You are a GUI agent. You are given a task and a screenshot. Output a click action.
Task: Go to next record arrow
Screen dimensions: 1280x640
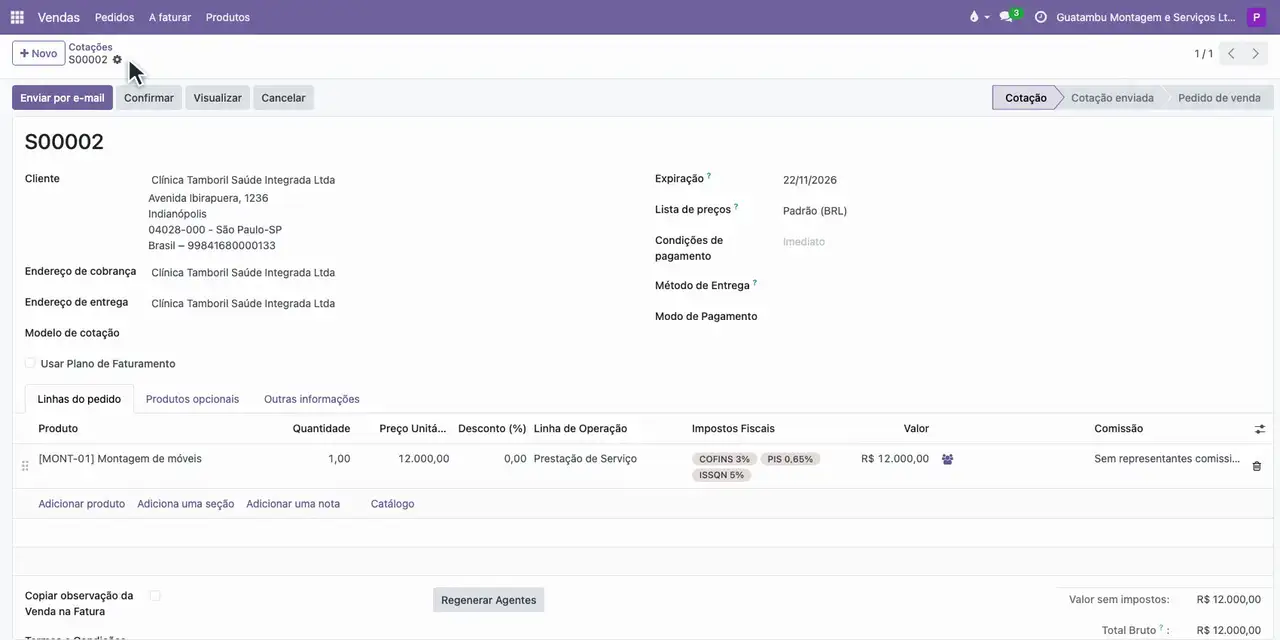coord(1257,54)
